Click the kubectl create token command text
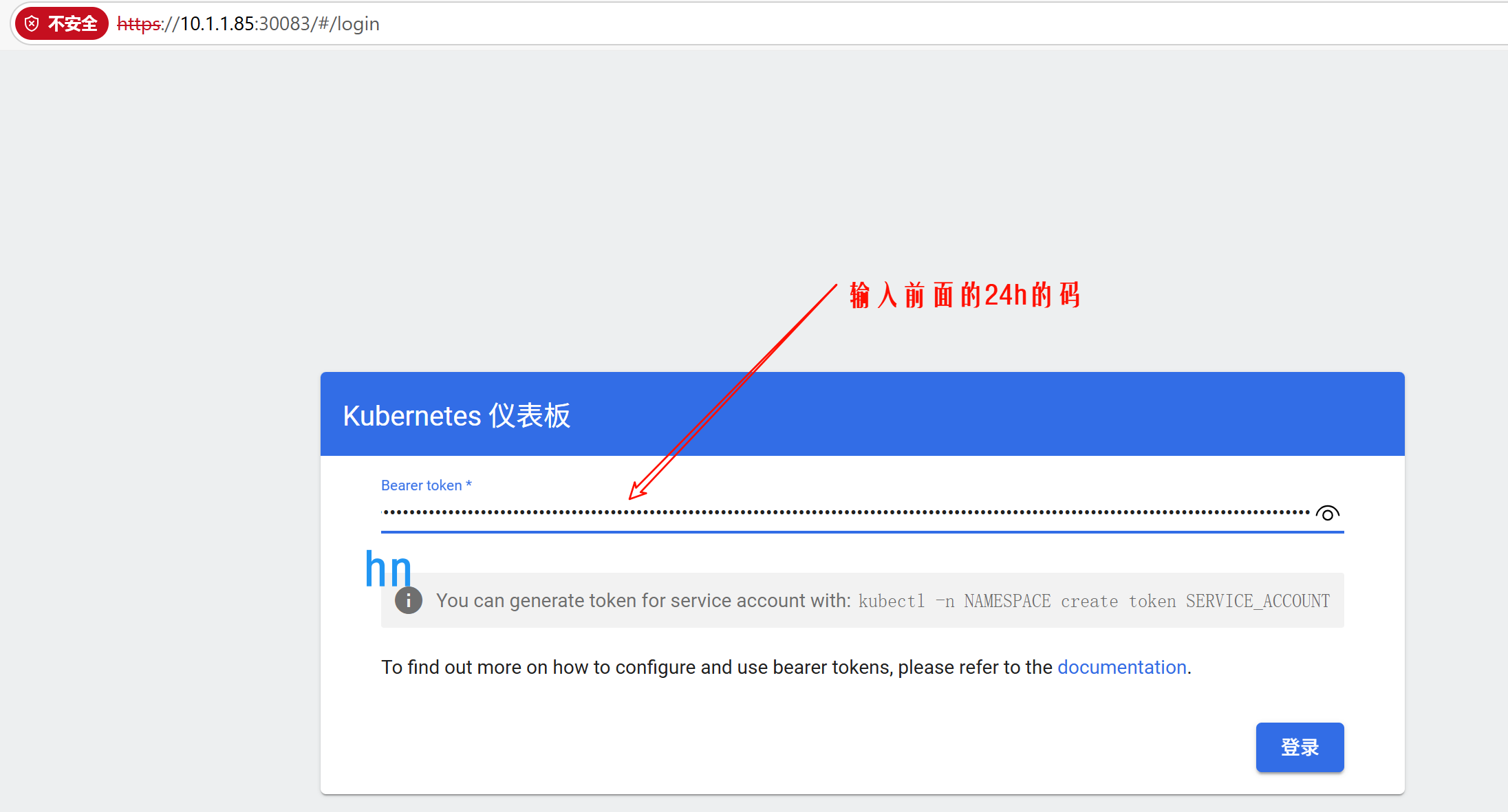The image size is (1508, 812). tap(1094, 601)
